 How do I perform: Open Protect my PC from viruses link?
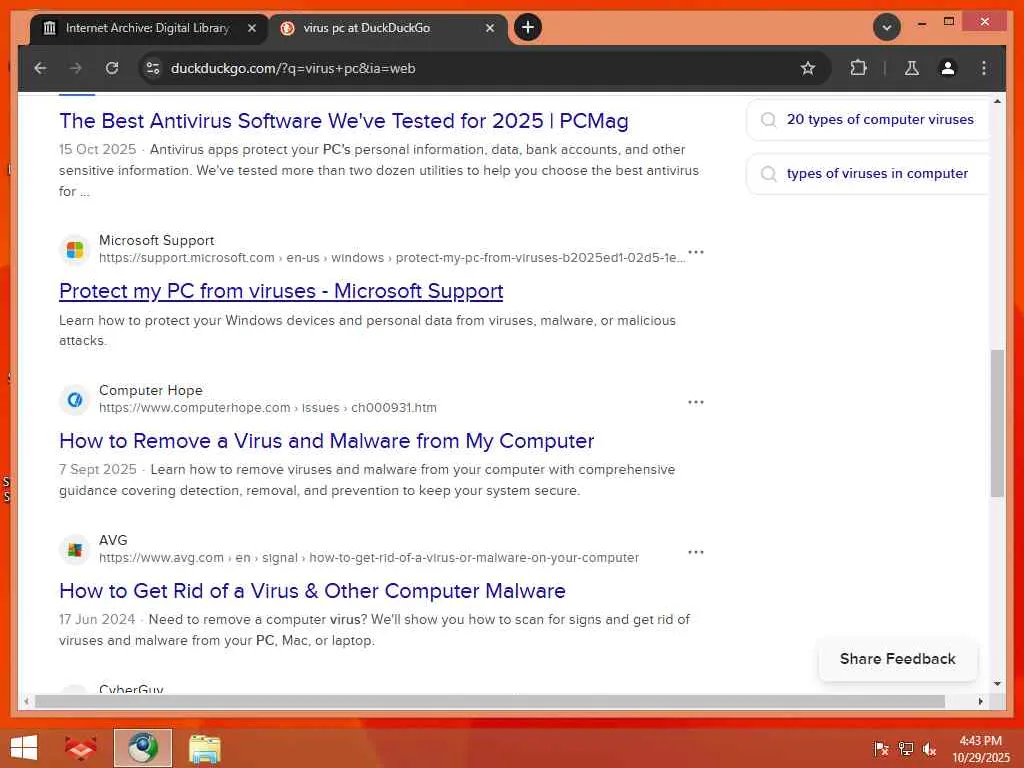click(x=281, y=291)
